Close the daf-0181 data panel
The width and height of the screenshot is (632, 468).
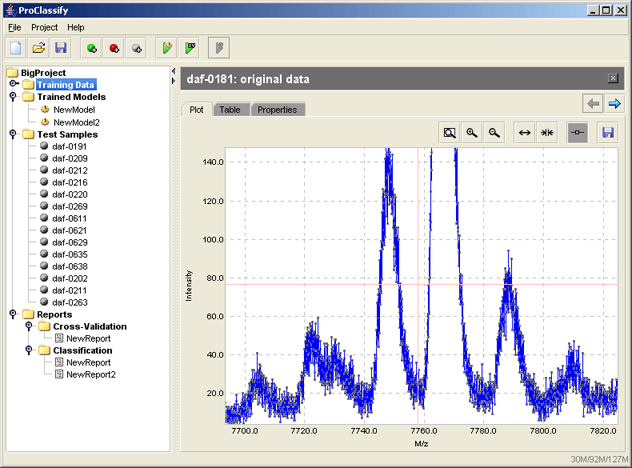click(x=613, y=78)
